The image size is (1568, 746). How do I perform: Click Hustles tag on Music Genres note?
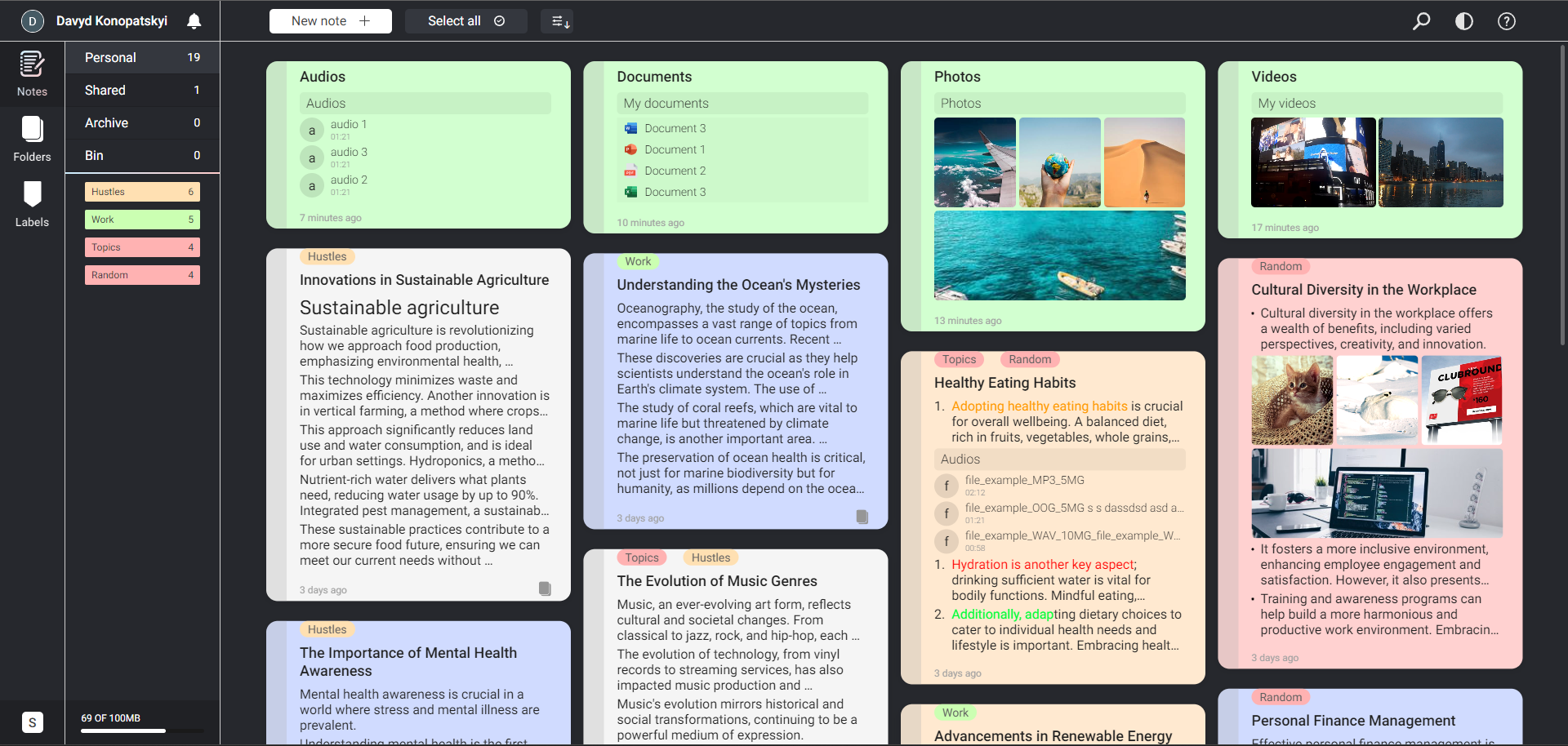(710, 557)
